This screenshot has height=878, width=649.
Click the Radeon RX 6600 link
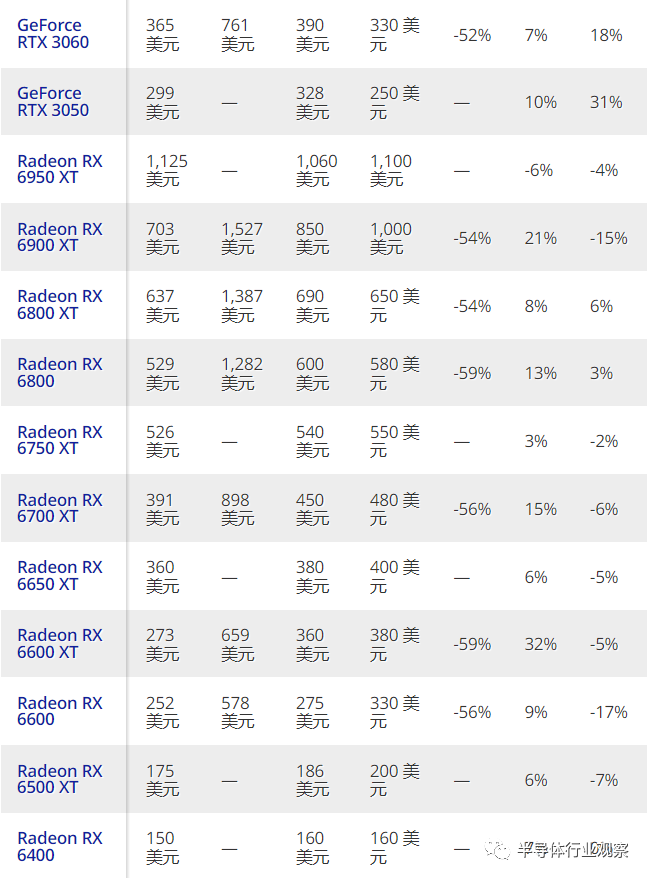(x=60, y=711)
